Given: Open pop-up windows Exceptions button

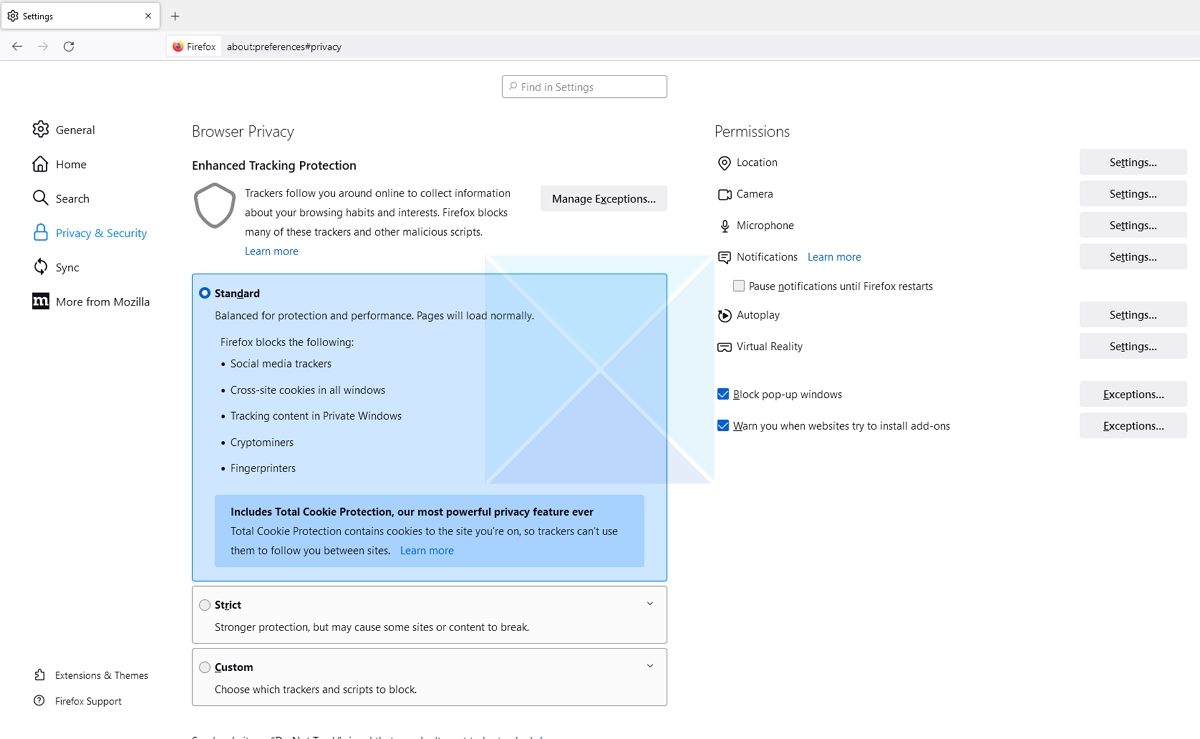Looking at the screenshot, I should (1133, 394).
